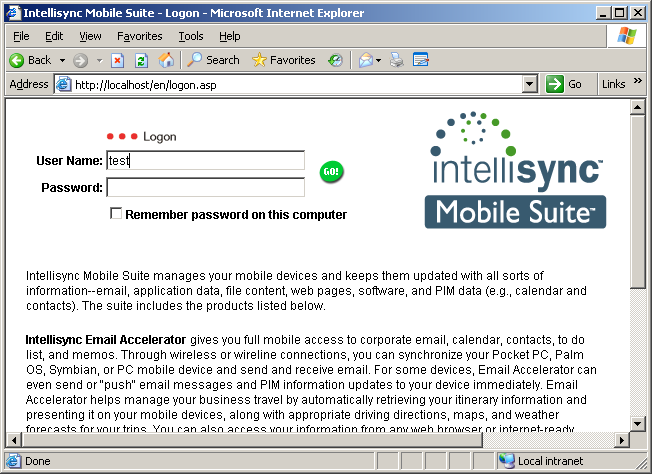Click the Stop loading icon
This screenshot has height=474, width=652.
tap(118, 61)
